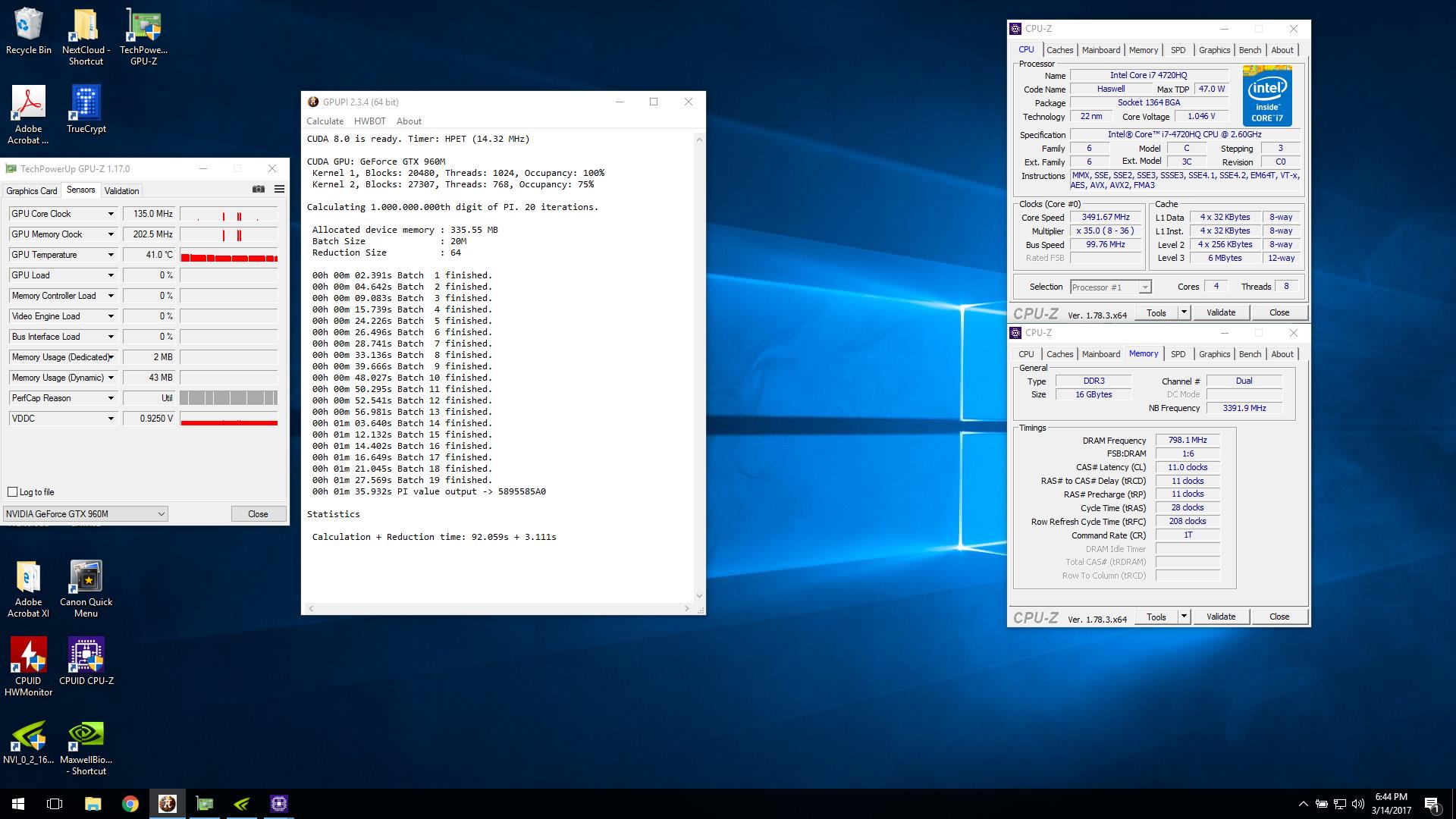
Task: Open MaxwellBios Shortcut desktop icon
Action: [86, 748]
